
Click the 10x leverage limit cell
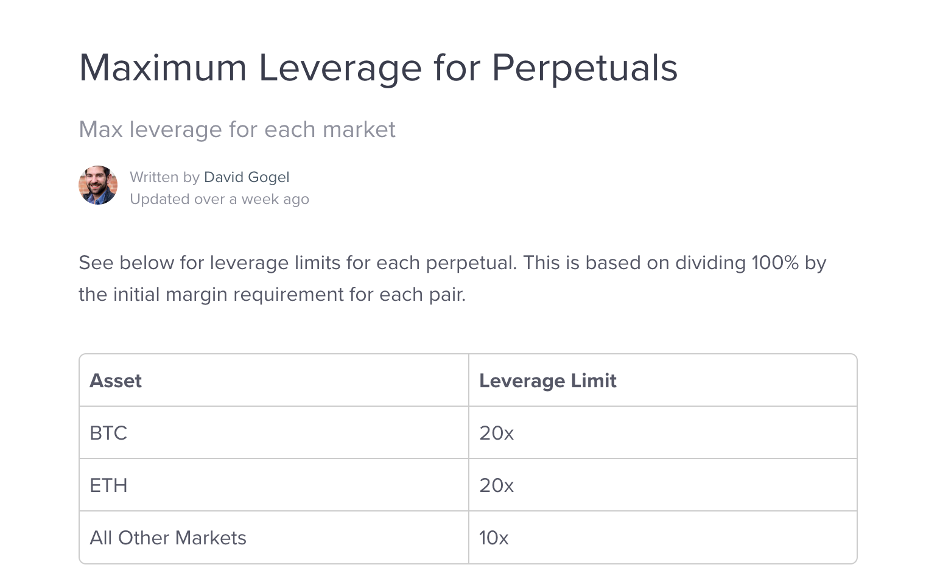pyautogui.click(x=494, y=537)
